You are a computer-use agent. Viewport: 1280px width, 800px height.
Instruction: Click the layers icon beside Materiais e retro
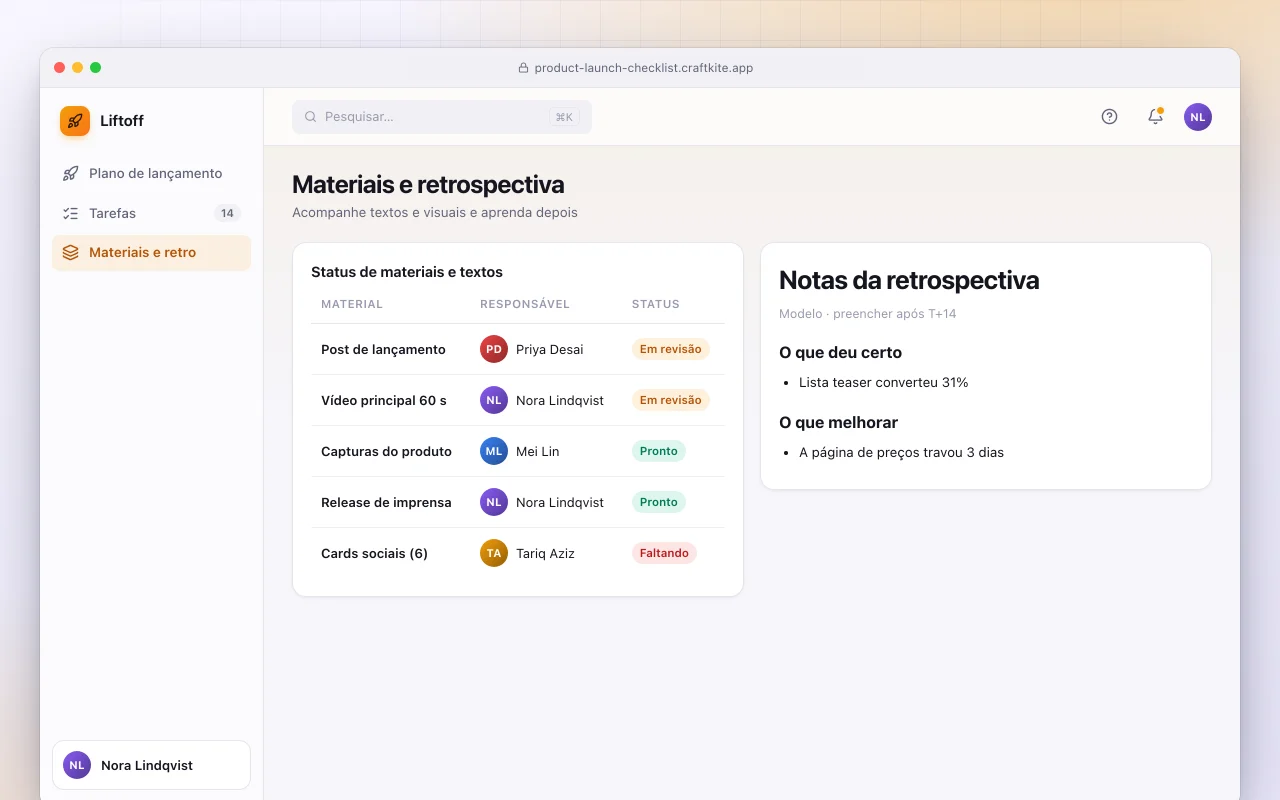coord(70,253)
